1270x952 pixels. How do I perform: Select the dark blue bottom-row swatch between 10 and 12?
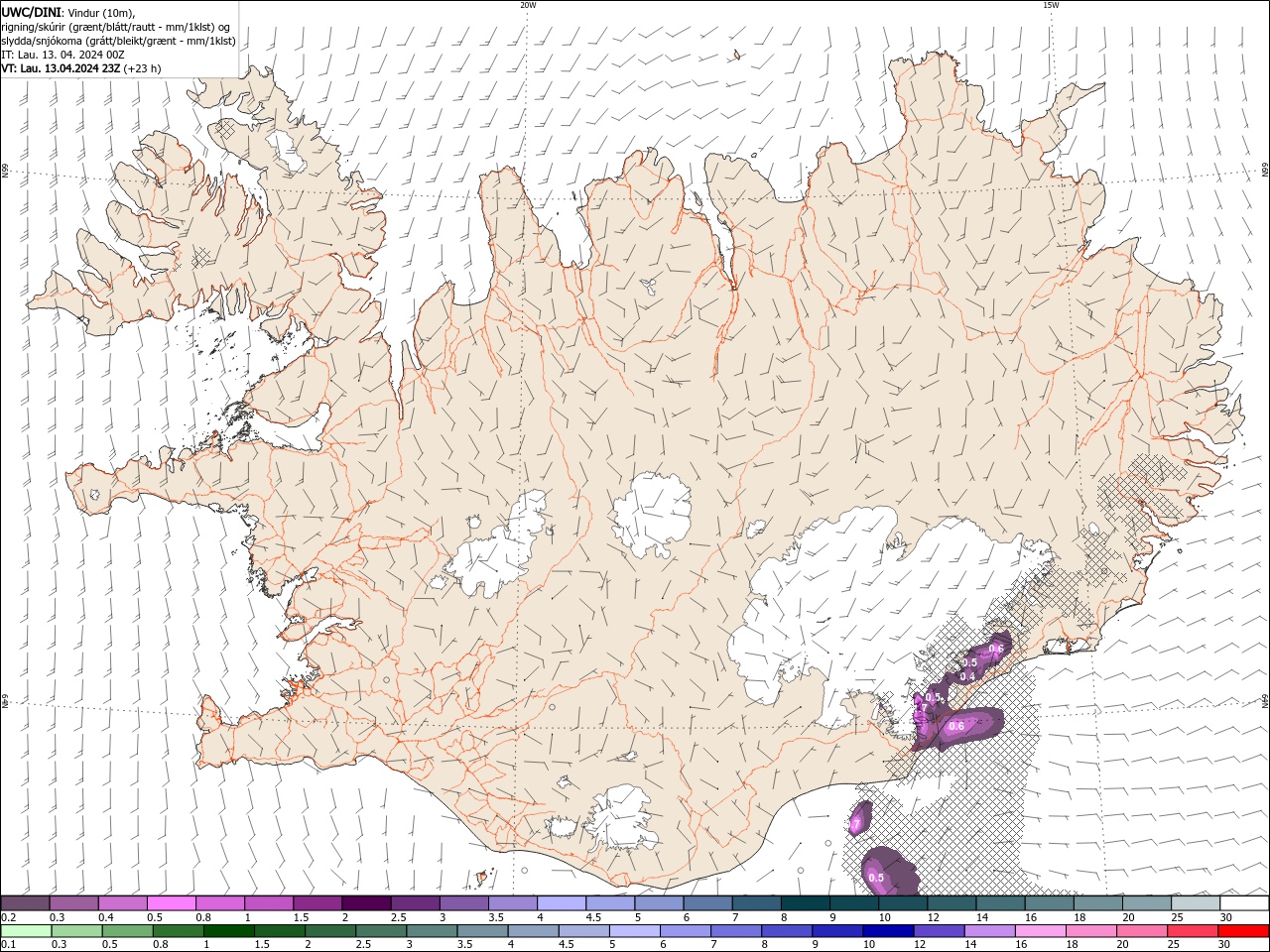click(x=887, y=931)
